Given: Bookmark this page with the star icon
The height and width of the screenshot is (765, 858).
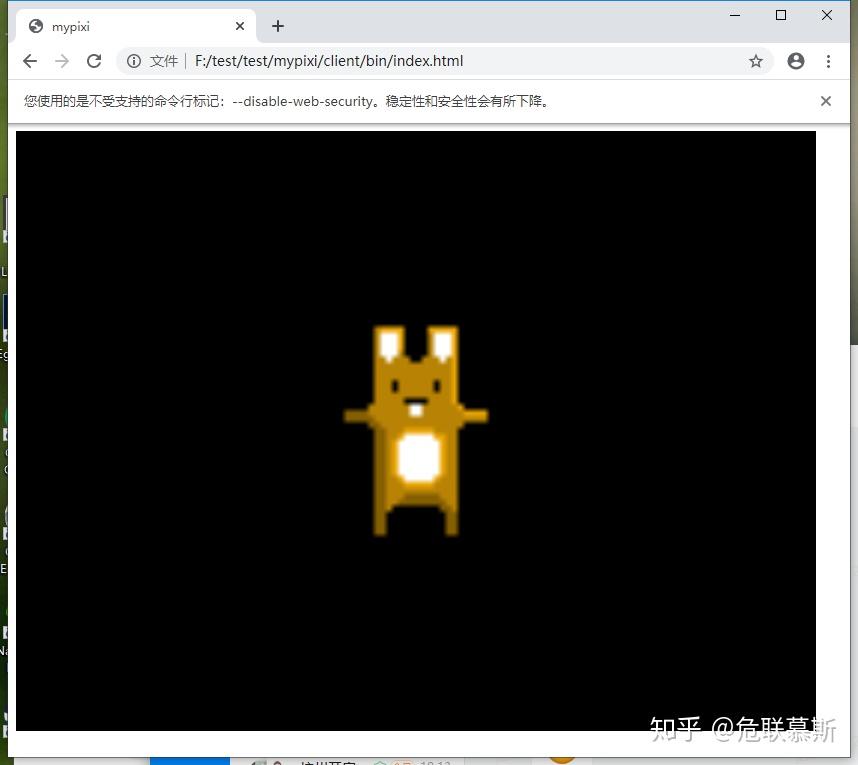Looking at the screenshot, I should [x=756, y=61].
